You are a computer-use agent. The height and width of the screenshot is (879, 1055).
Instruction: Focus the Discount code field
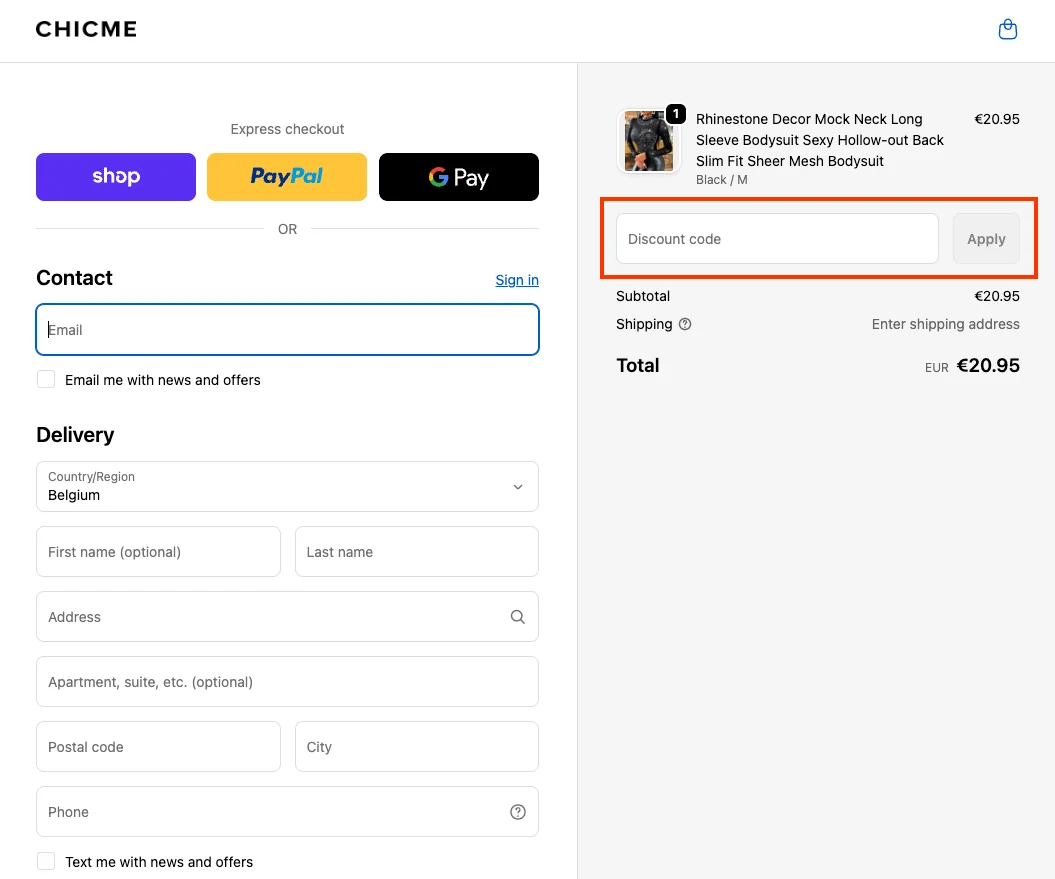tap(777, 239)
